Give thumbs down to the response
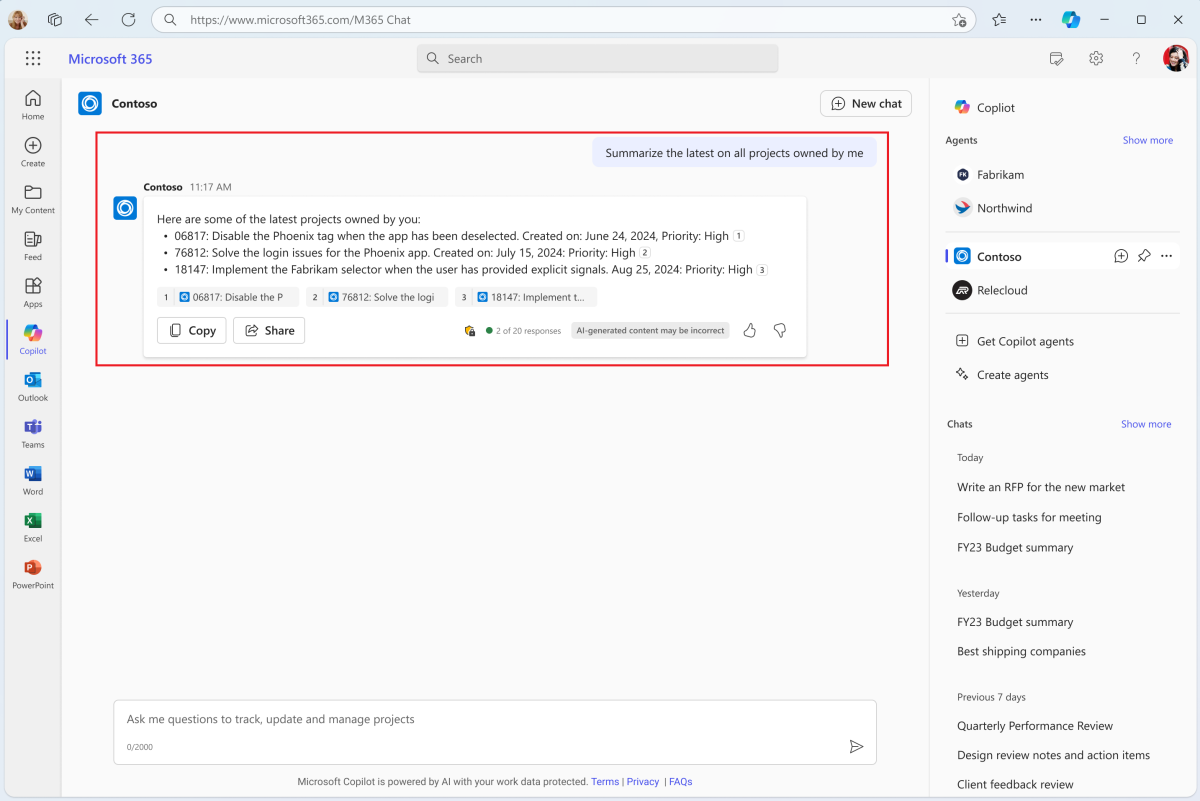Viewport: 1200px width, 801px height. click(780, 330)
